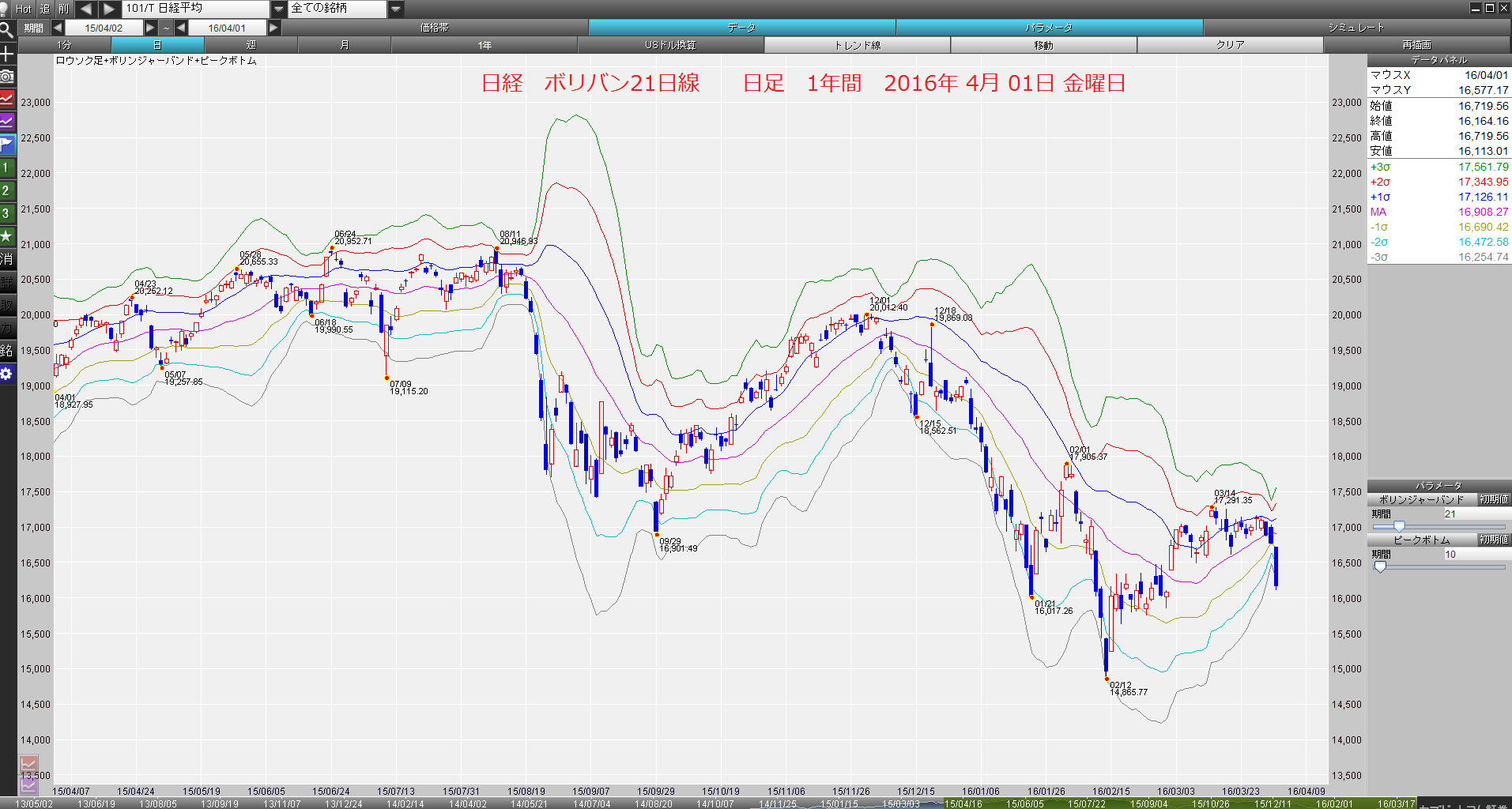Click the クリア clear button
Image resolution: width=1512 pixels, height=809 pixels.
coord(1230,45)
